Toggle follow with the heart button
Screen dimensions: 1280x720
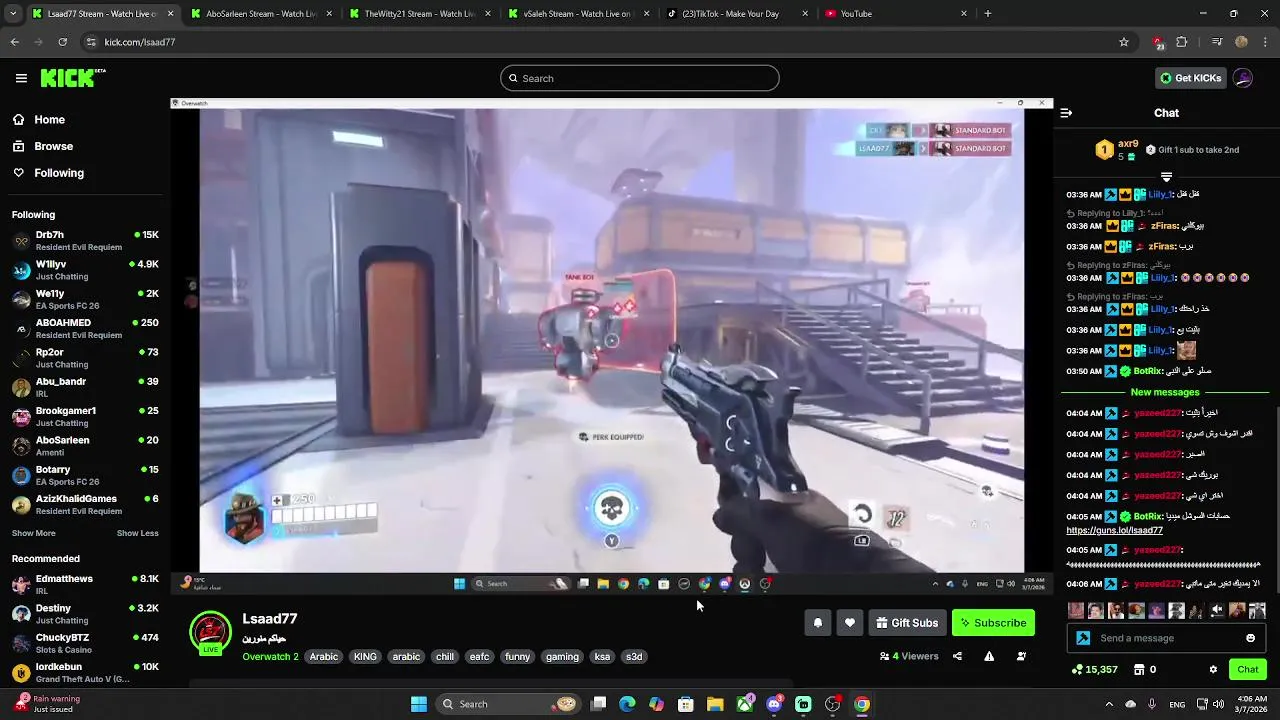tap(850, 623)
